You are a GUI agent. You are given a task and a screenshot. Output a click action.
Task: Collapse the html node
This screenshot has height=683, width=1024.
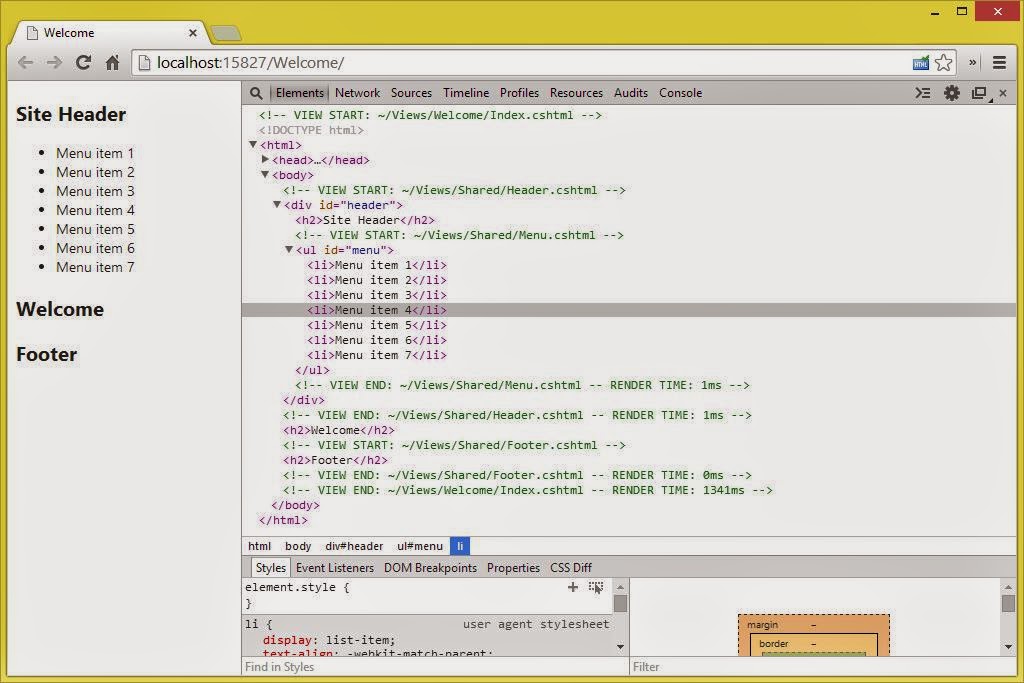pyautogui.click(x=254, y=145)
